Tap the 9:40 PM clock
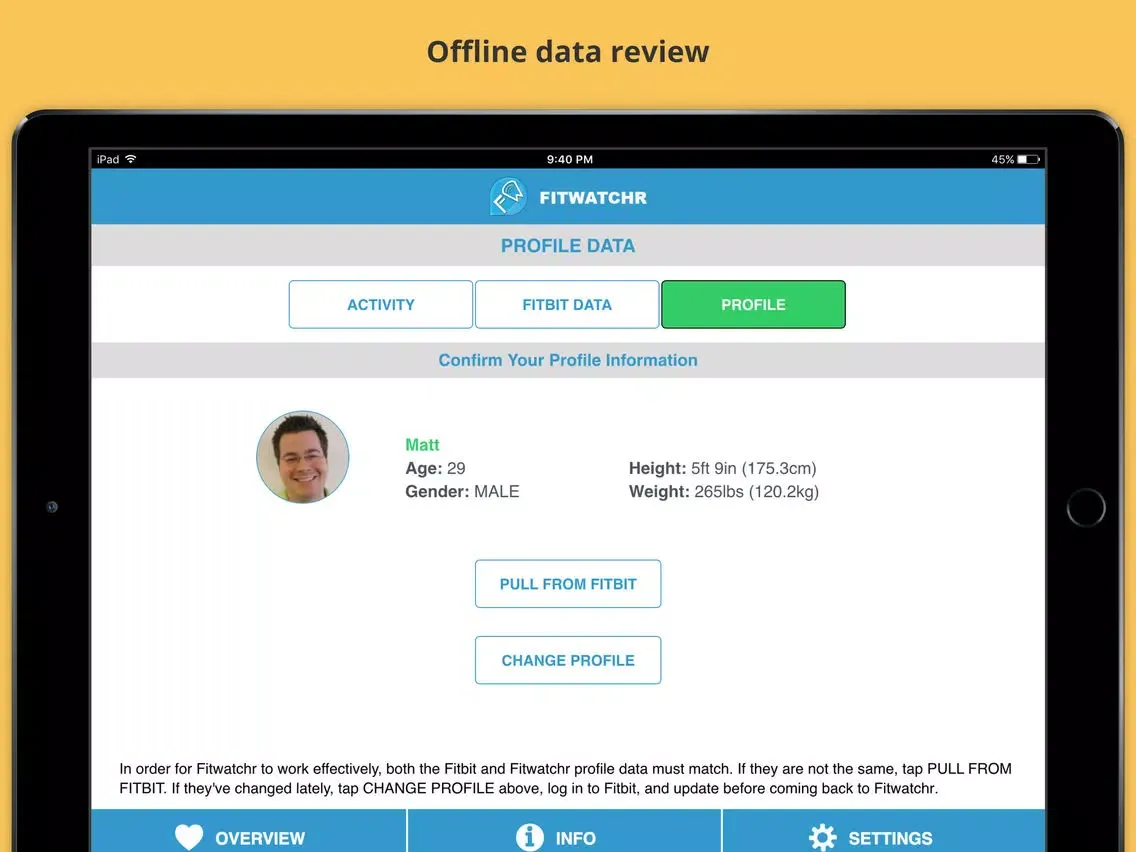The height and width of the screenshot is (852, 1136). pyautogui.click(x=569, y=159)
